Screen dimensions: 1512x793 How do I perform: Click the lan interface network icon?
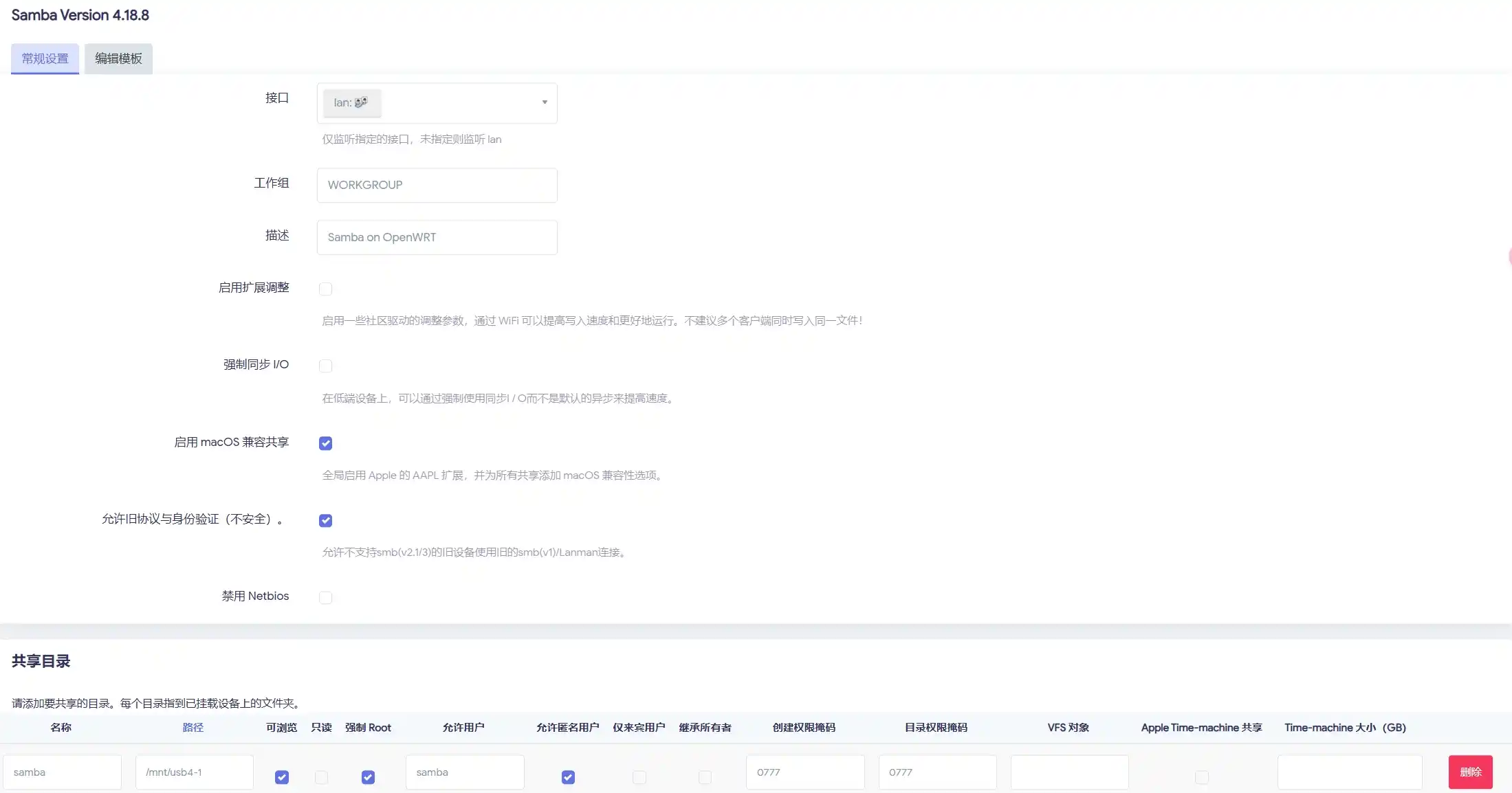[x=361, y=102]
